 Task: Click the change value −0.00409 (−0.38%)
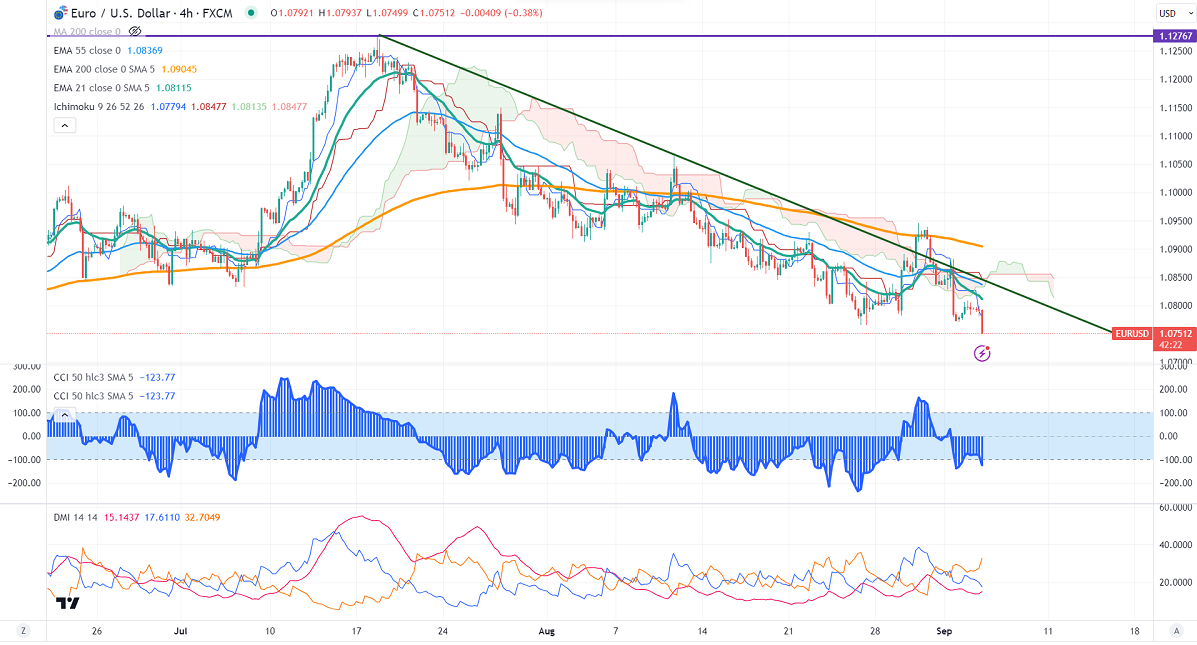point(502,13)
